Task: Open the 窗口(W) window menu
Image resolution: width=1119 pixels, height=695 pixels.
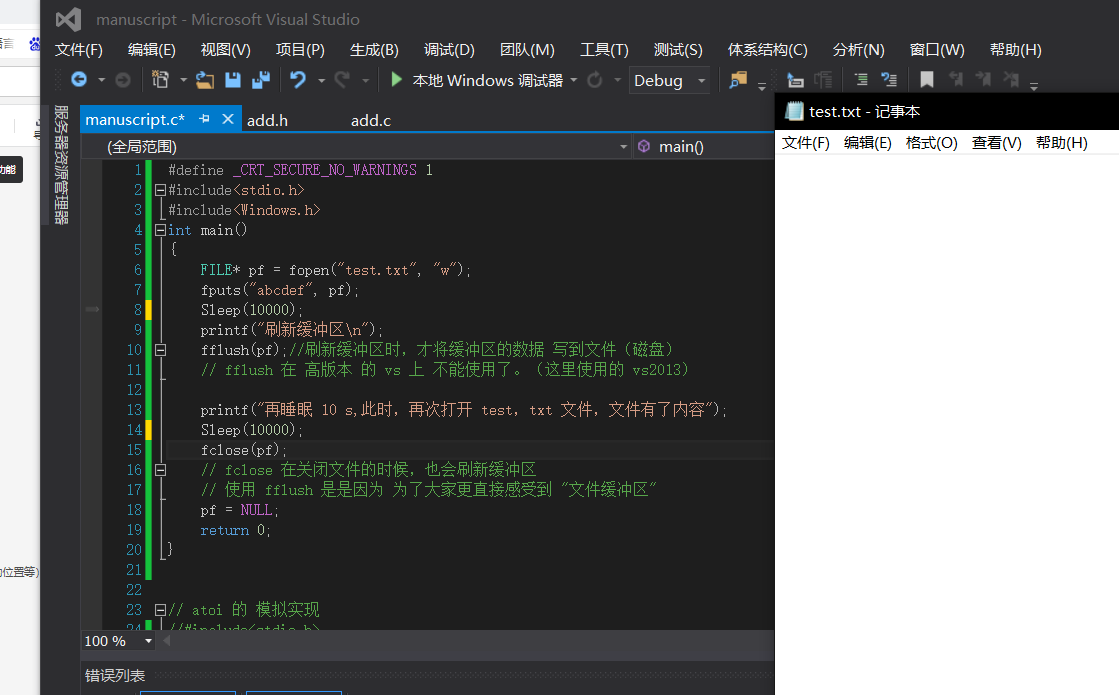Action: [x=937, y=49]
